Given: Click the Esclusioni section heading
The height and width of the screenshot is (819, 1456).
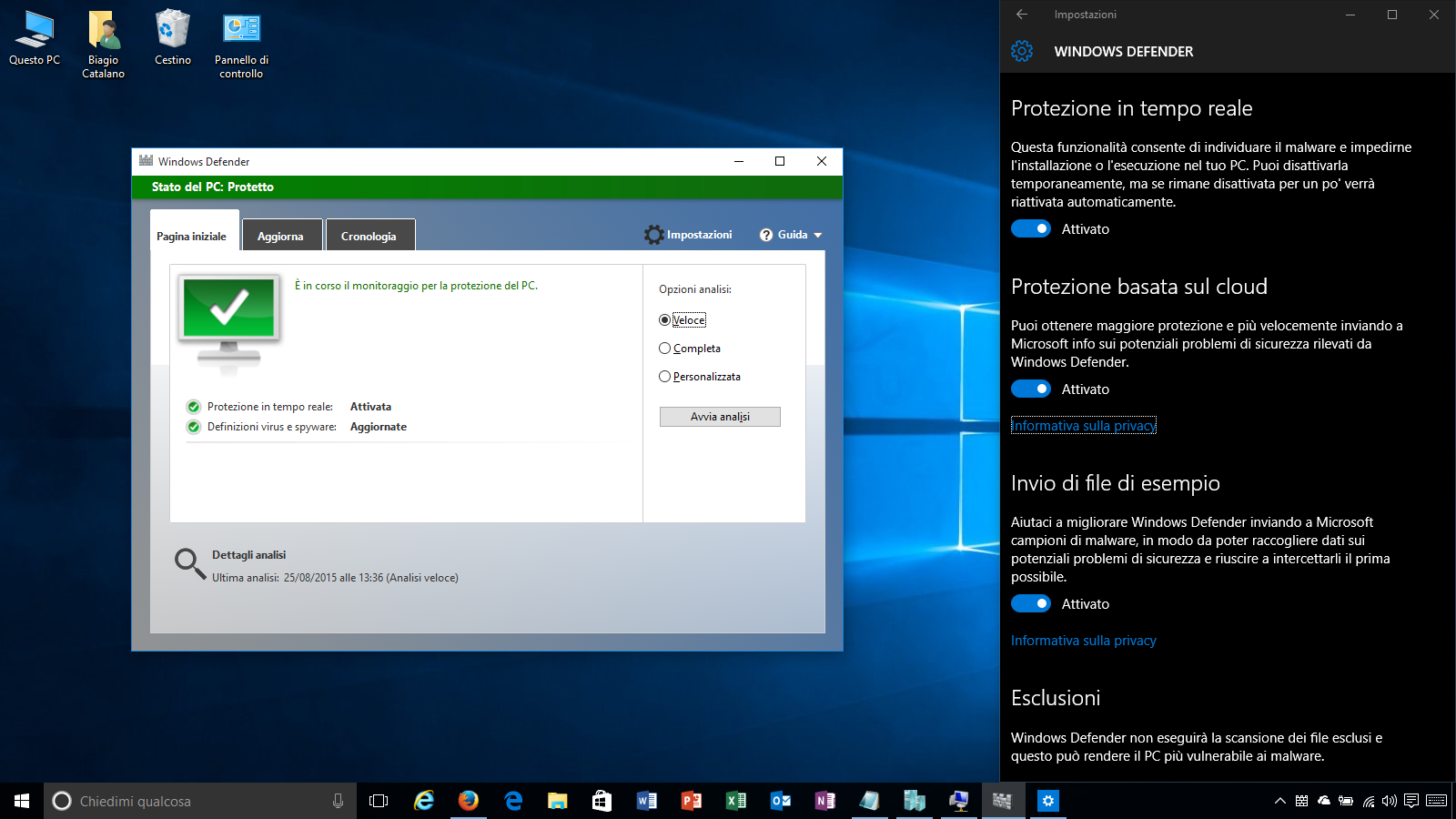Looking at the screenshot, I should point(1056,698).
